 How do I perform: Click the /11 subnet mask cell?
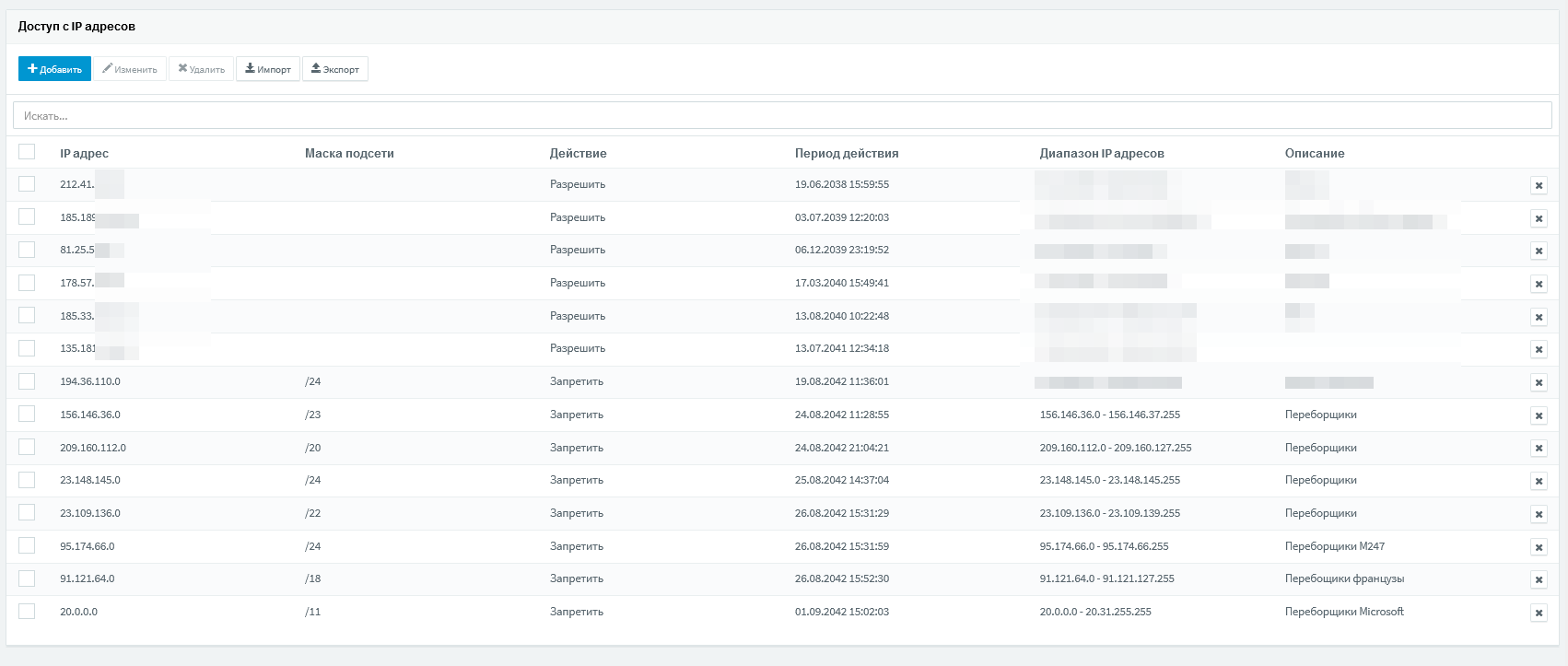[x=313, y=612]
